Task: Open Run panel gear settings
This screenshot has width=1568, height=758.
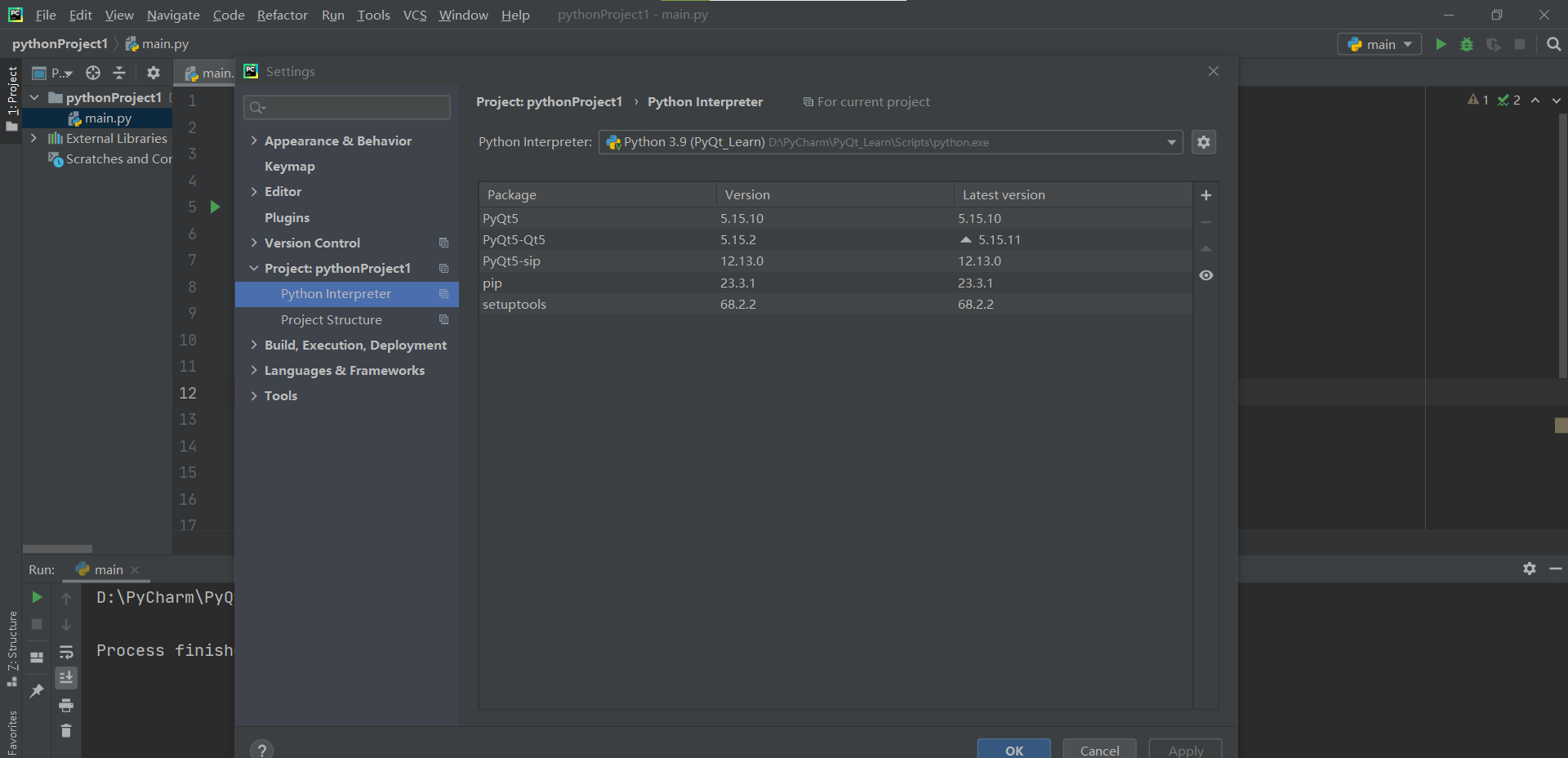Action: tap(1530, 568)
